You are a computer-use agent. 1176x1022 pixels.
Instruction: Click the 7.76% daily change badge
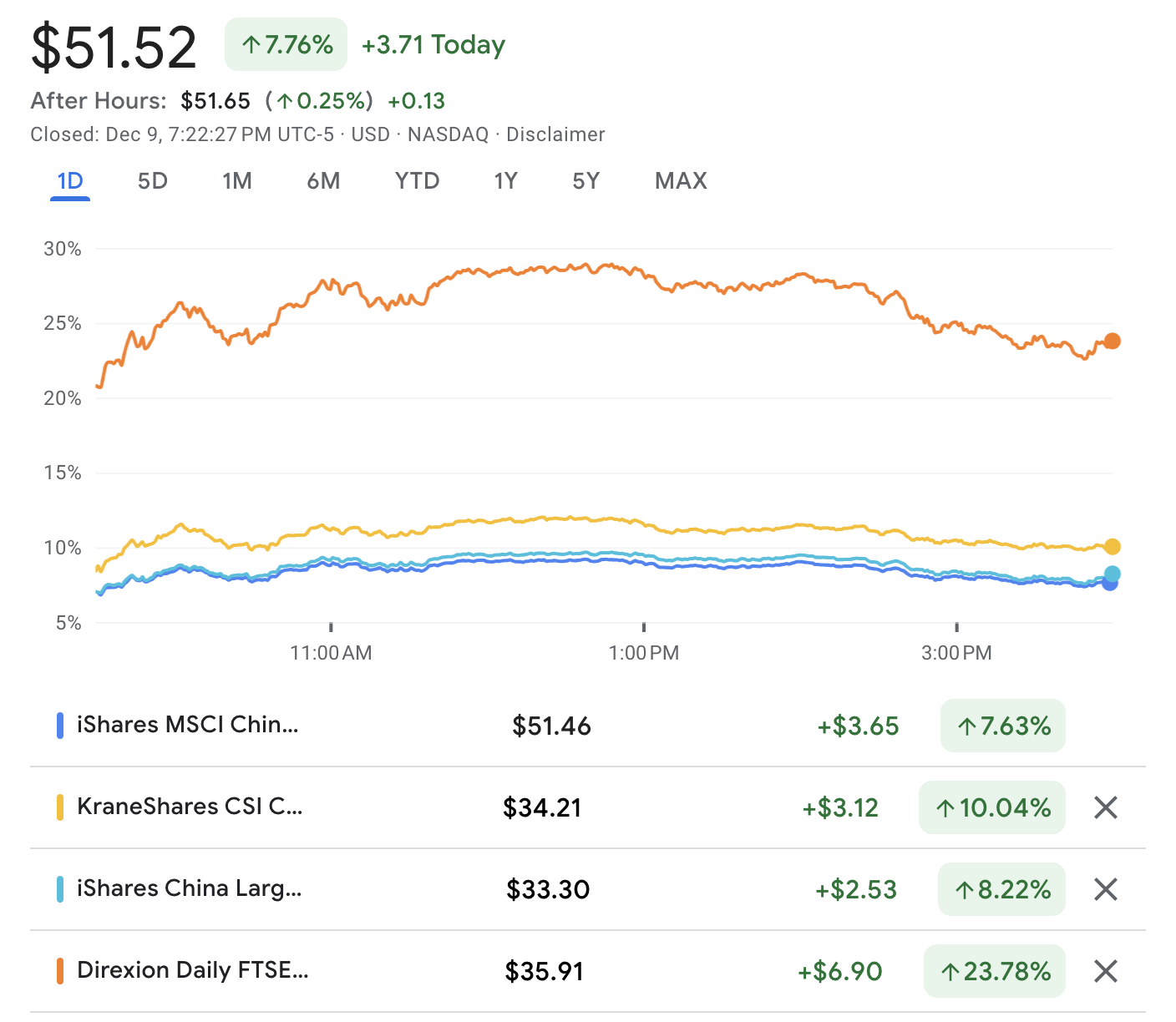[x=286, y=44]
